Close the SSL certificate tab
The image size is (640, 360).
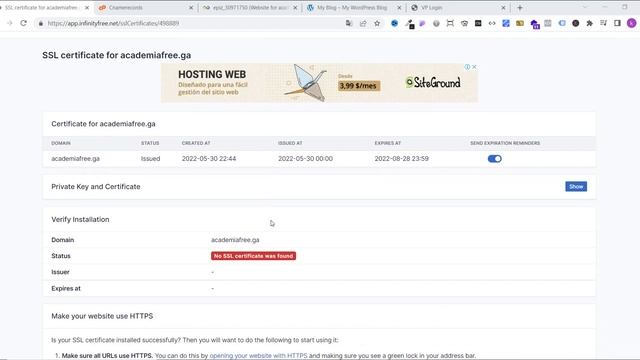[87, 8]
